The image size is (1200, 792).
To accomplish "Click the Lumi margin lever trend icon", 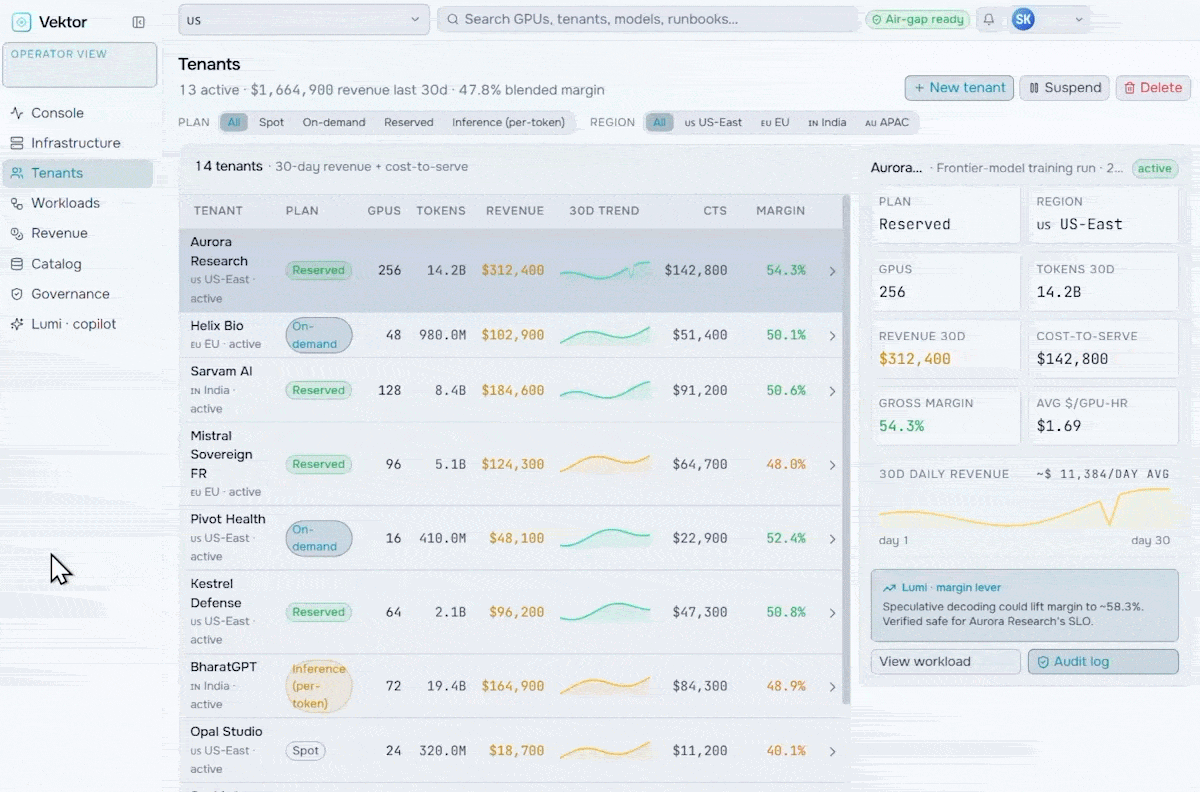I will click(x=889, y=588).
